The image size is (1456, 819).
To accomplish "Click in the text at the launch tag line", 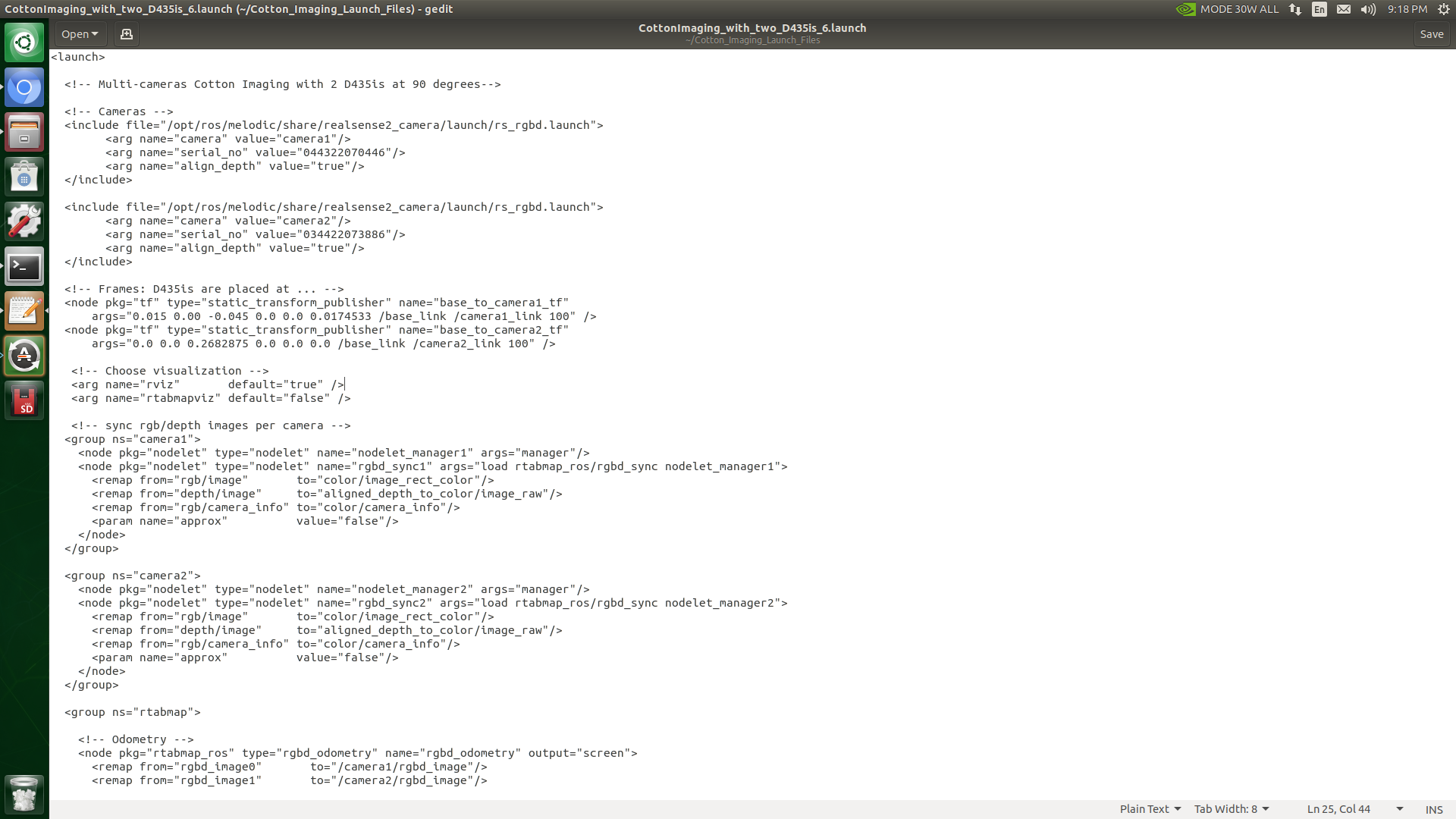I will (x=78, y=57).
